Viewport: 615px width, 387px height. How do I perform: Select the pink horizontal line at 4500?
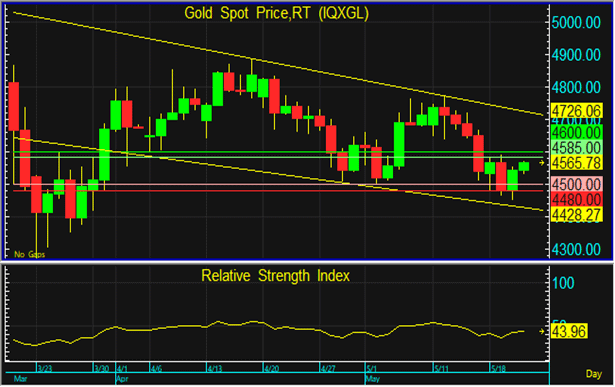pyautogui.click(x=278, y=184)
